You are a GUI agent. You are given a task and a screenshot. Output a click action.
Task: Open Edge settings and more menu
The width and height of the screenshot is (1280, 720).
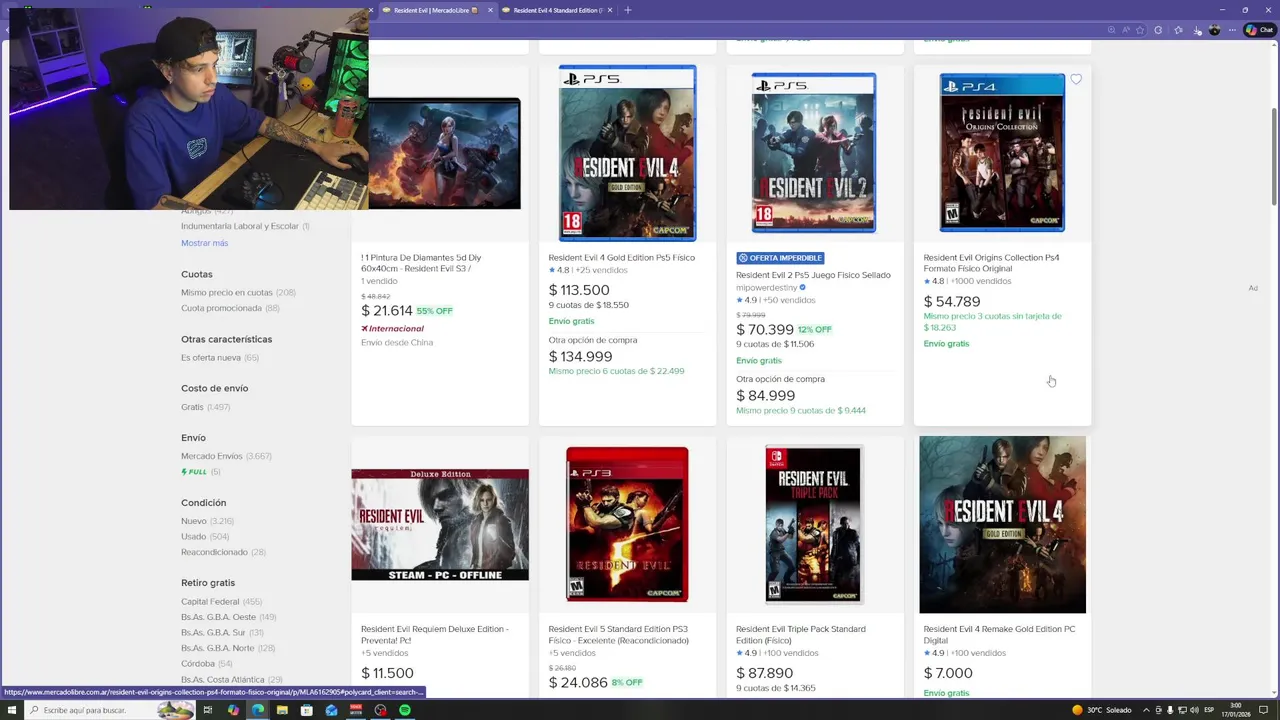1232,30
